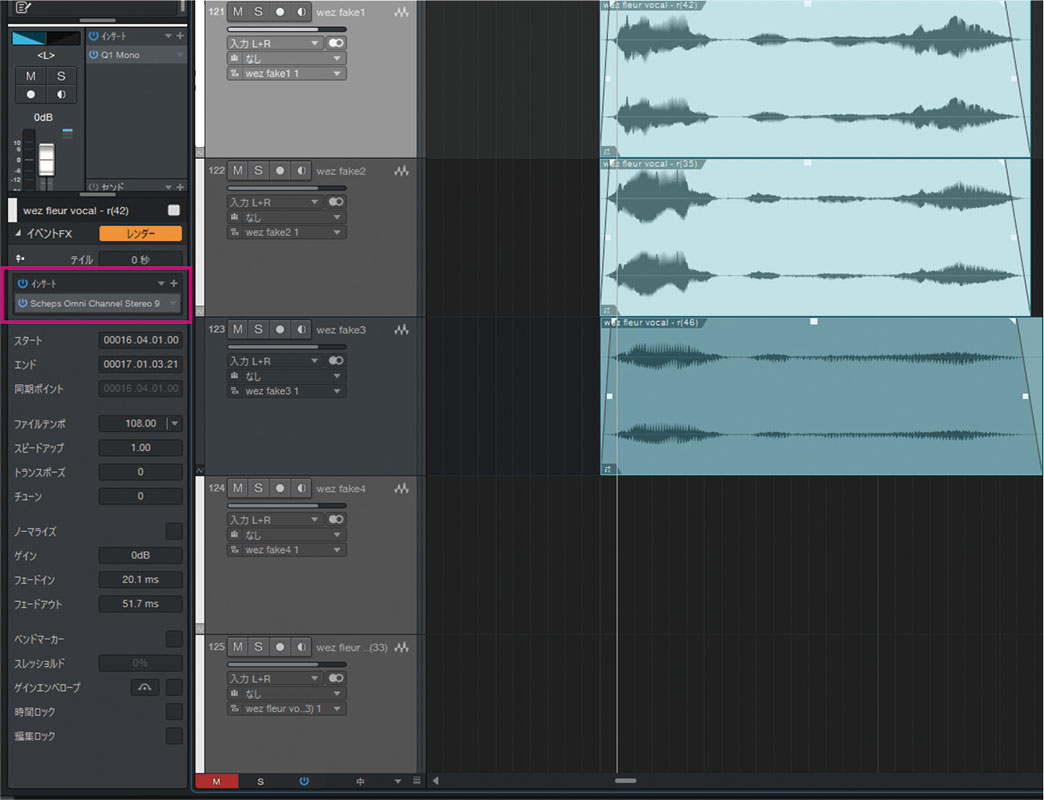
Task: Solo track 121 wez fake1
Action: coord(258,12)
